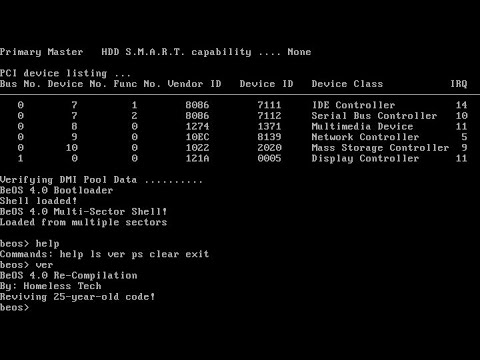
Task: Click "Serial Bus Controller" device class
Action: click(x=374, y=116)
